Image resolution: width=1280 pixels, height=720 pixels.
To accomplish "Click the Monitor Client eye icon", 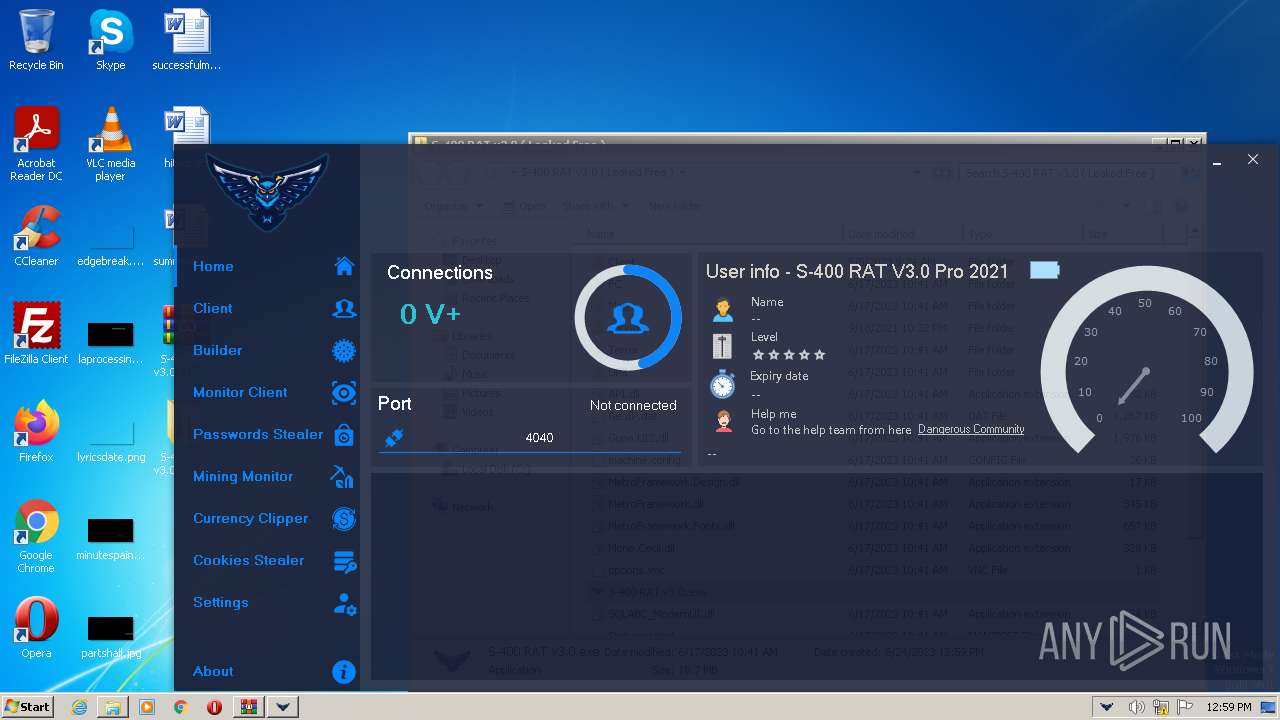I will pyautogui.click(x=344, y=393).
